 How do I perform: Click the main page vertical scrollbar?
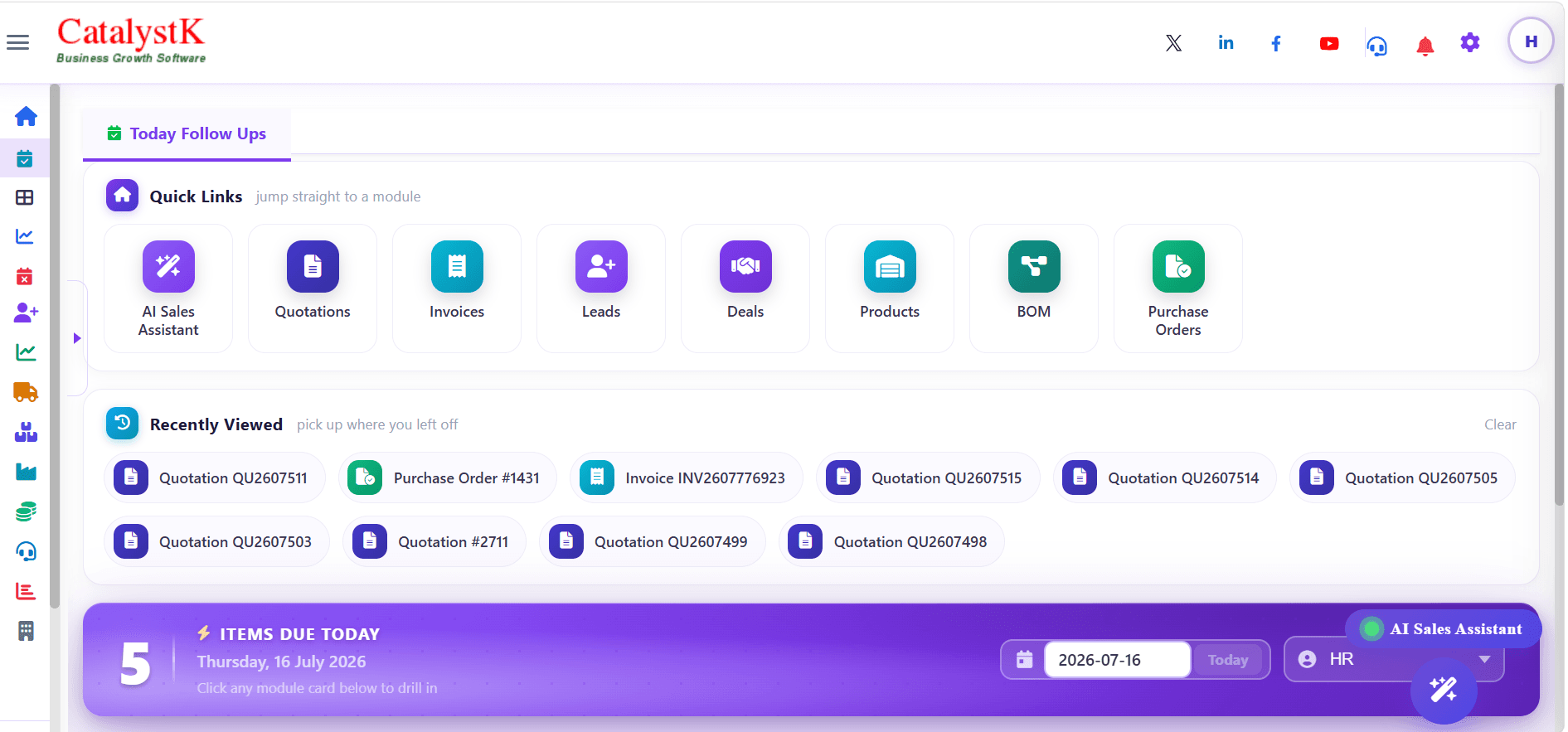point(1559,294)
